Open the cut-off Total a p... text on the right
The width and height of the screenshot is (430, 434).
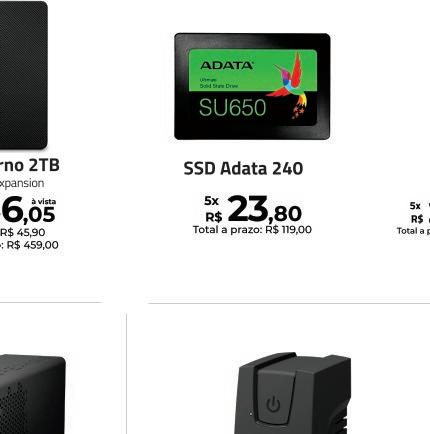[x=413, y=231]
